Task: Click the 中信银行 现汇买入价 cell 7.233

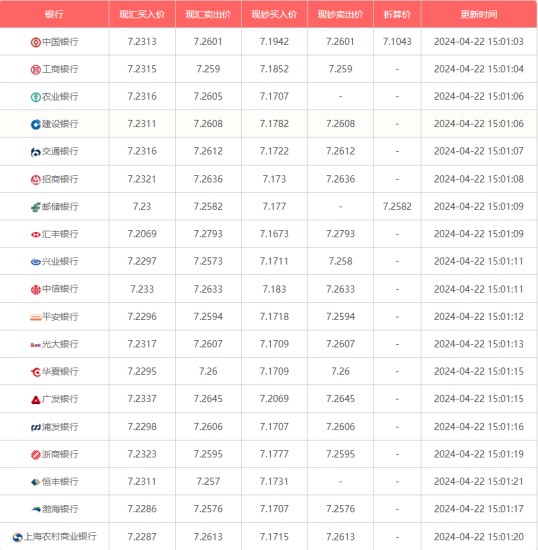Action: coord(142,289)
